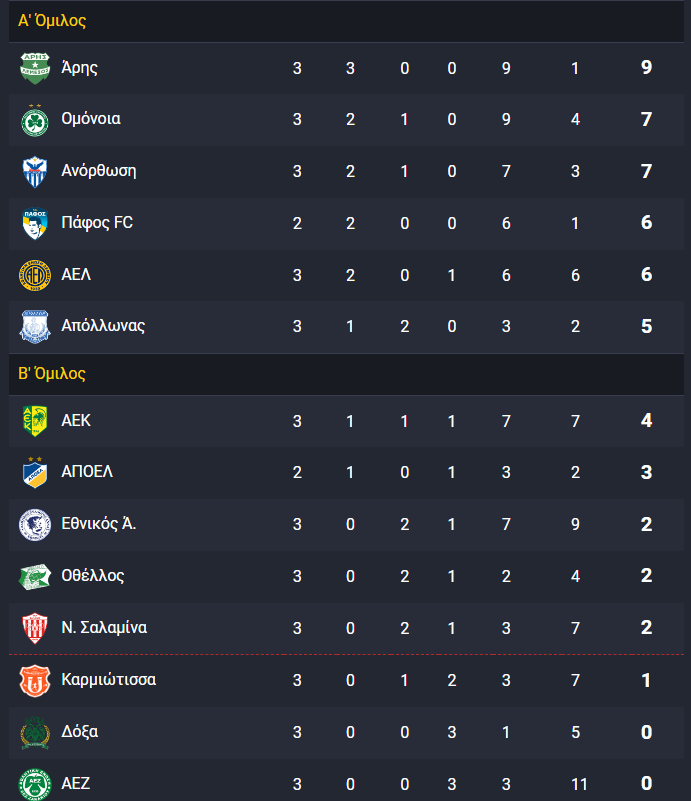Open the Καρμιώτισσα orange crest
The height and width of the screenshot is (801, 691).
click(35, 680)
